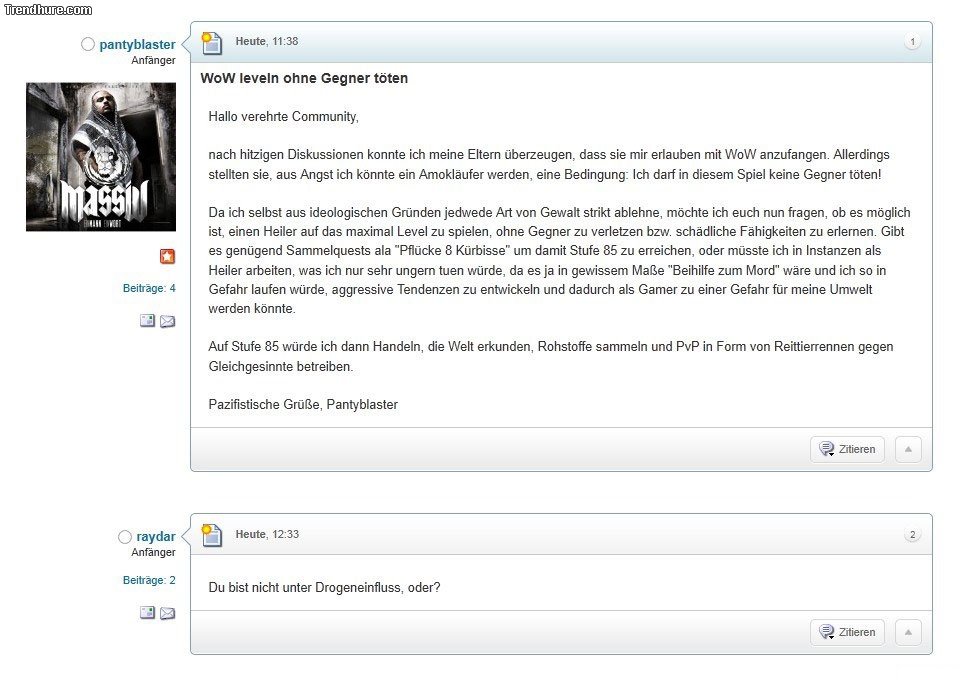Click the status circle beside pantyblaster
Viewport: 960px width, 682px height.
[x=88, y=44]
